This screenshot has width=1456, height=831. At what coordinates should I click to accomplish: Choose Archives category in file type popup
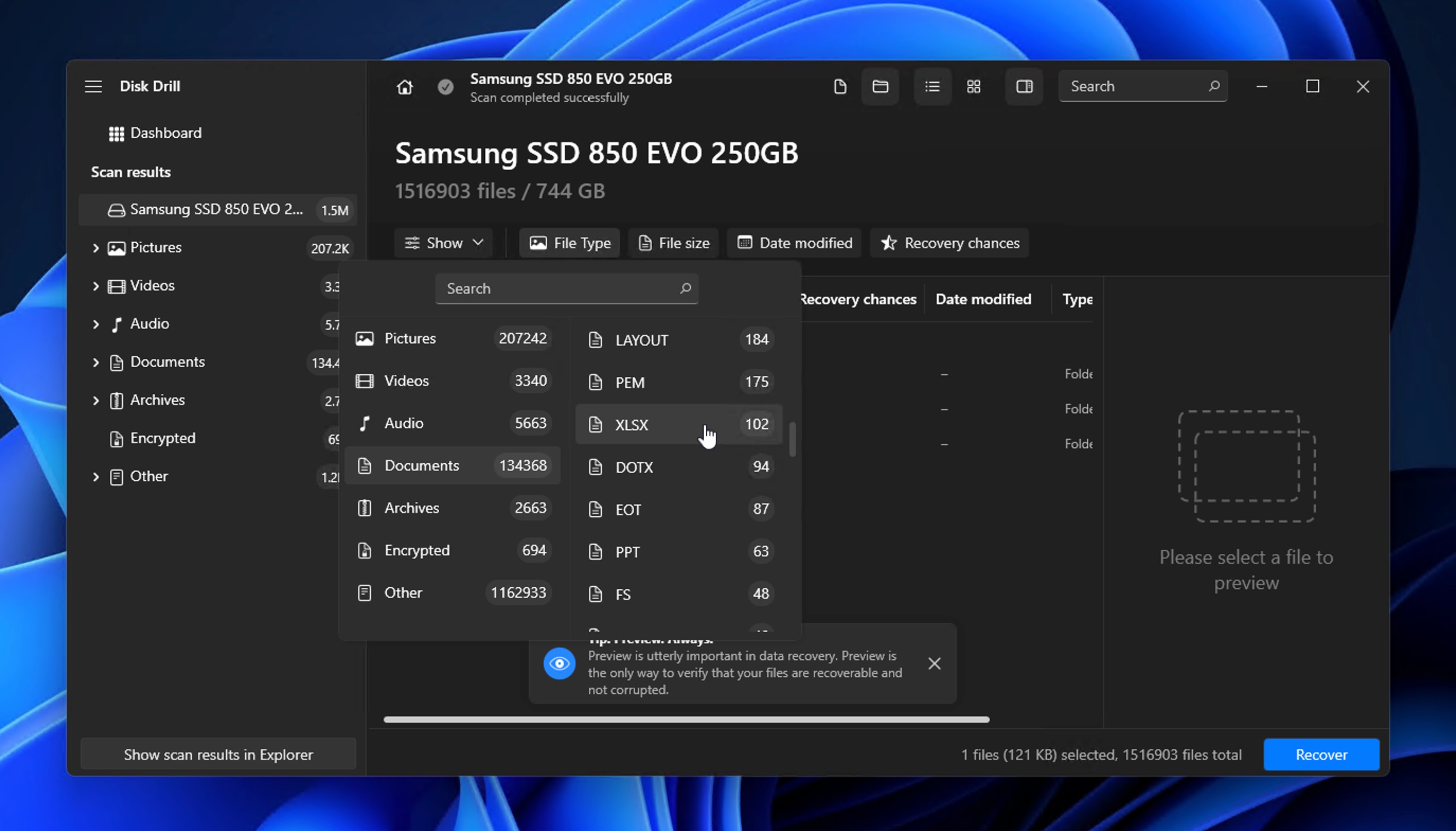click(x=452, y=508)
